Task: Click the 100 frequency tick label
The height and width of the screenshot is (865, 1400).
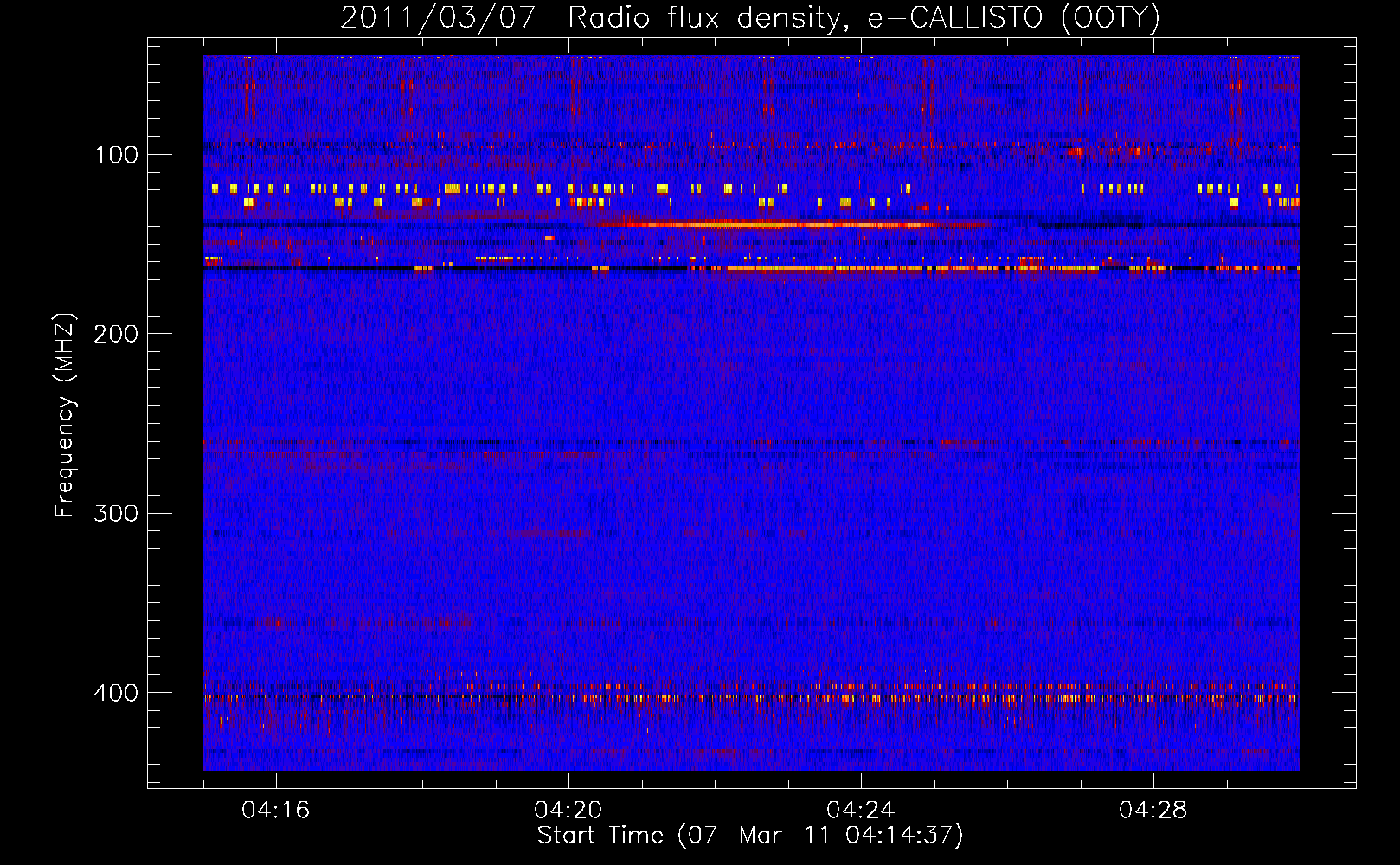Action: [117, 155]
